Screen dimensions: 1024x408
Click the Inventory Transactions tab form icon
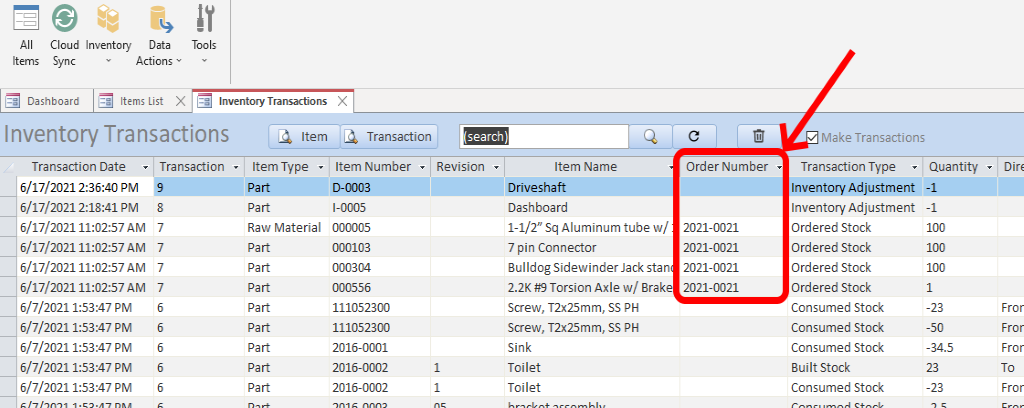coord(204,101)
